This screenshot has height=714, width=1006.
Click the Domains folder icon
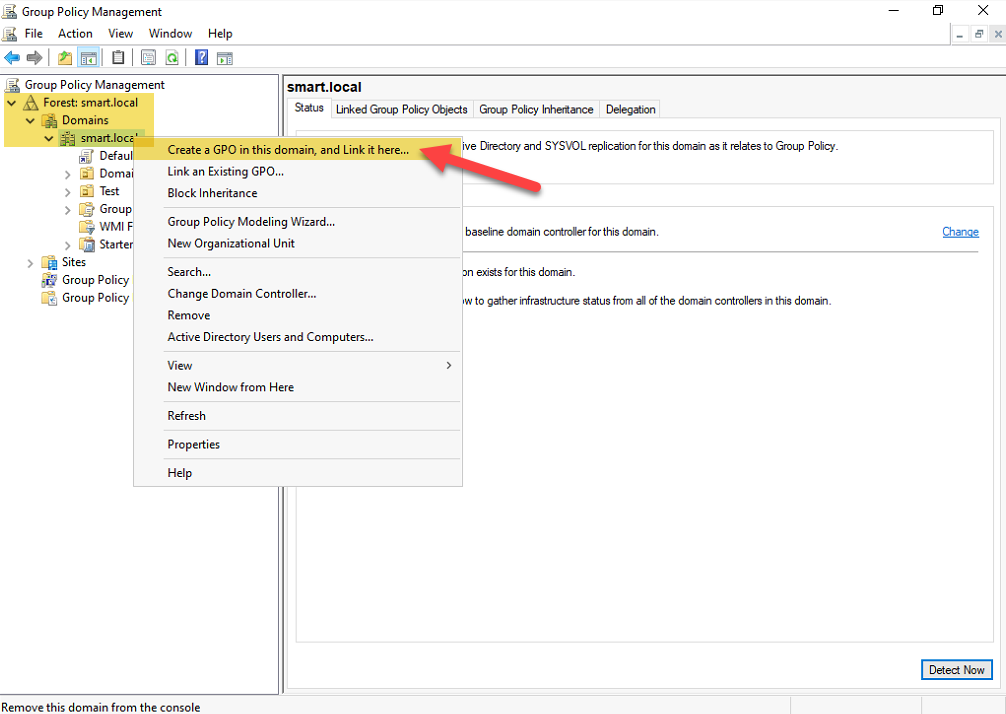coord(49,121)
